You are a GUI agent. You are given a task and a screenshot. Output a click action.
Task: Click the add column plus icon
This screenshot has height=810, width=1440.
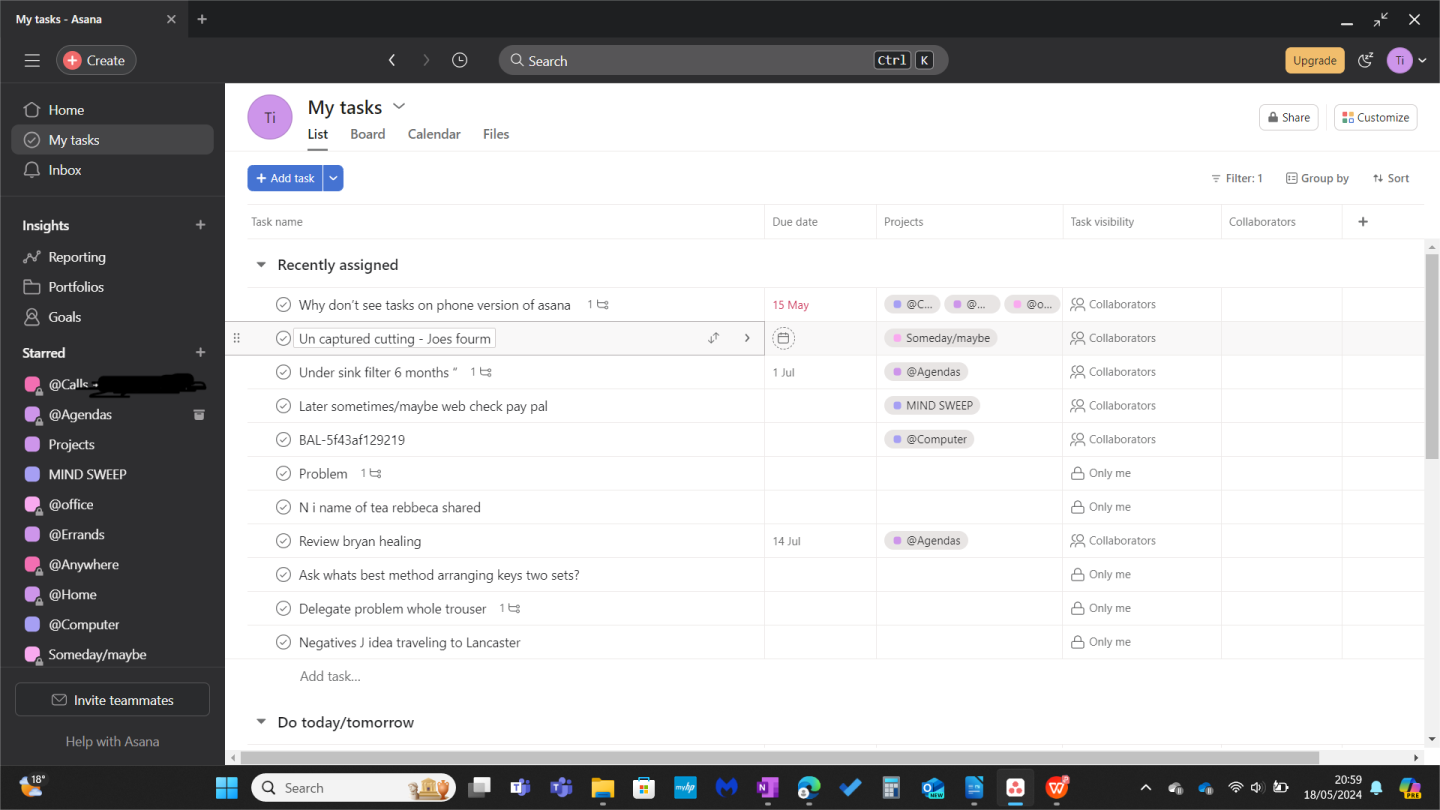[x=1363, y=222]
